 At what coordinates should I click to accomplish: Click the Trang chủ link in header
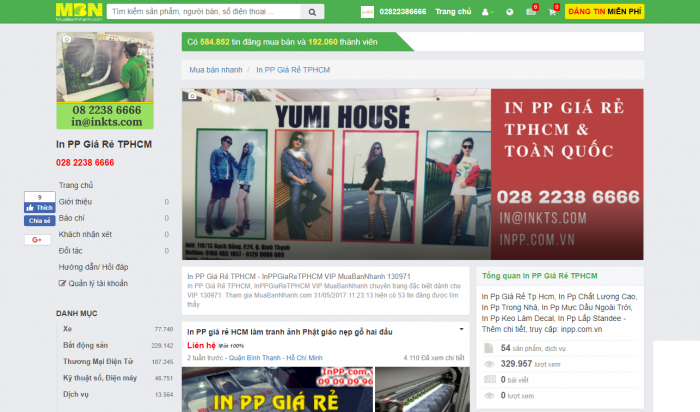pos(453,12)
